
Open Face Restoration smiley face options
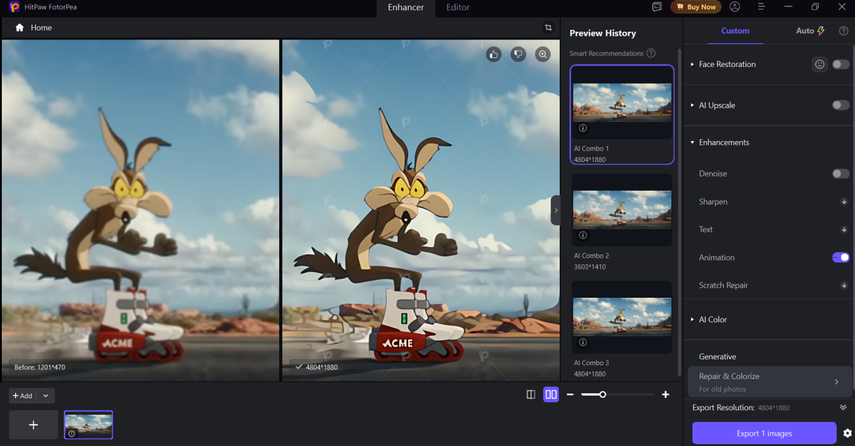point(820,64)
